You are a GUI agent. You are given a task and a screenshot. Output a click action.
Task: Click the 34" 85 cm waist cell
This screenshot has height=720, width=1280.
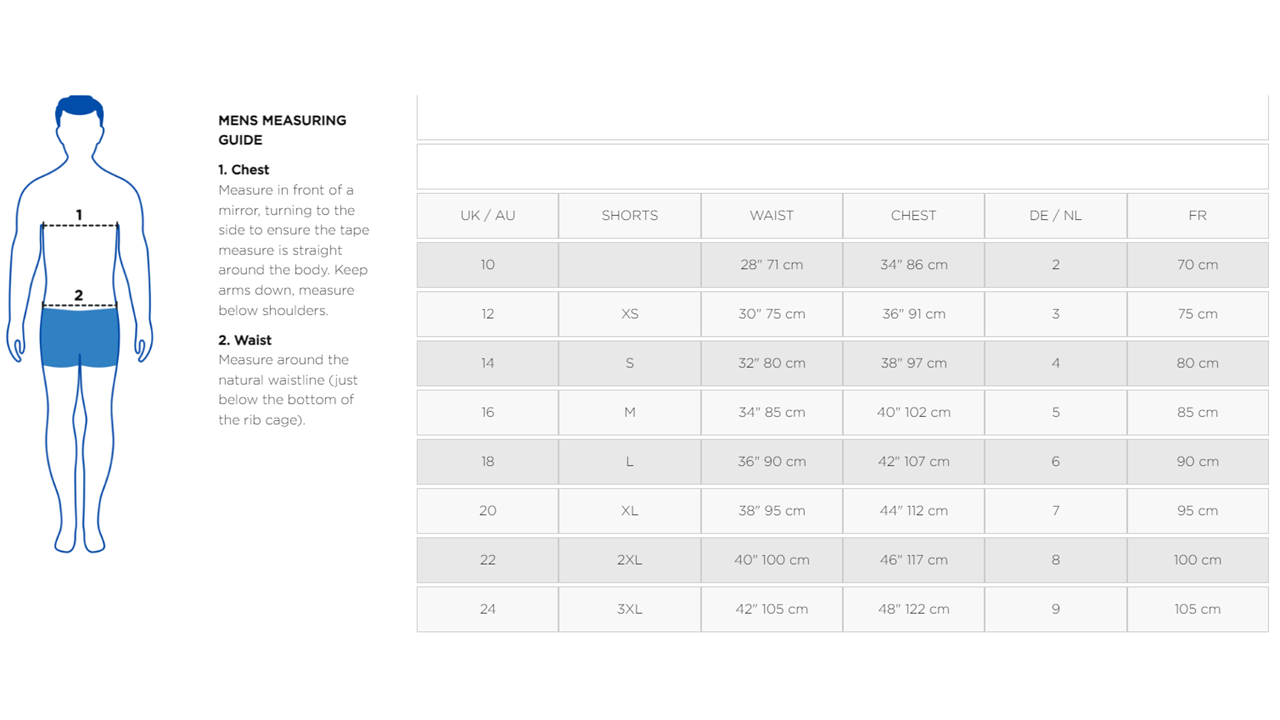[771, 412]
